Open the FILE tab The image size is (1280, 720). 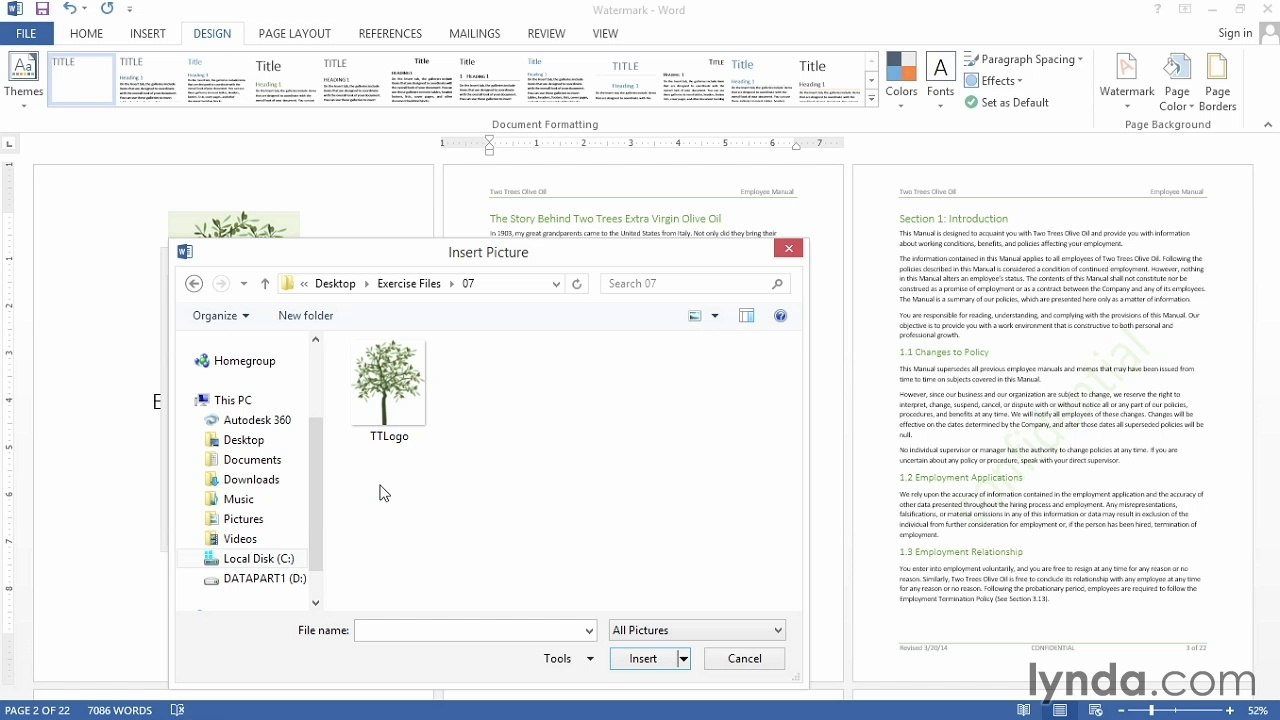pos(26,33)
